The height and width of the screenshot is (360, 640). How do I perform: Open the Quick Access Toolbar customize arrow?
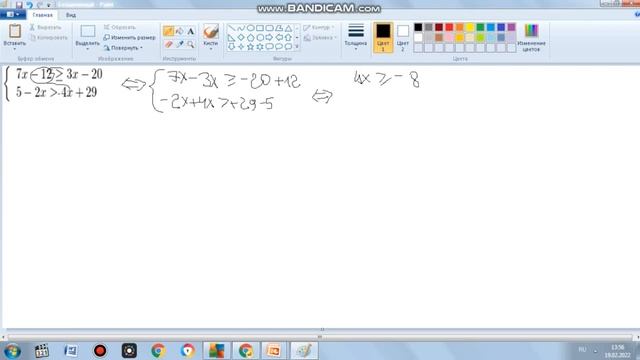coord(49,5)
